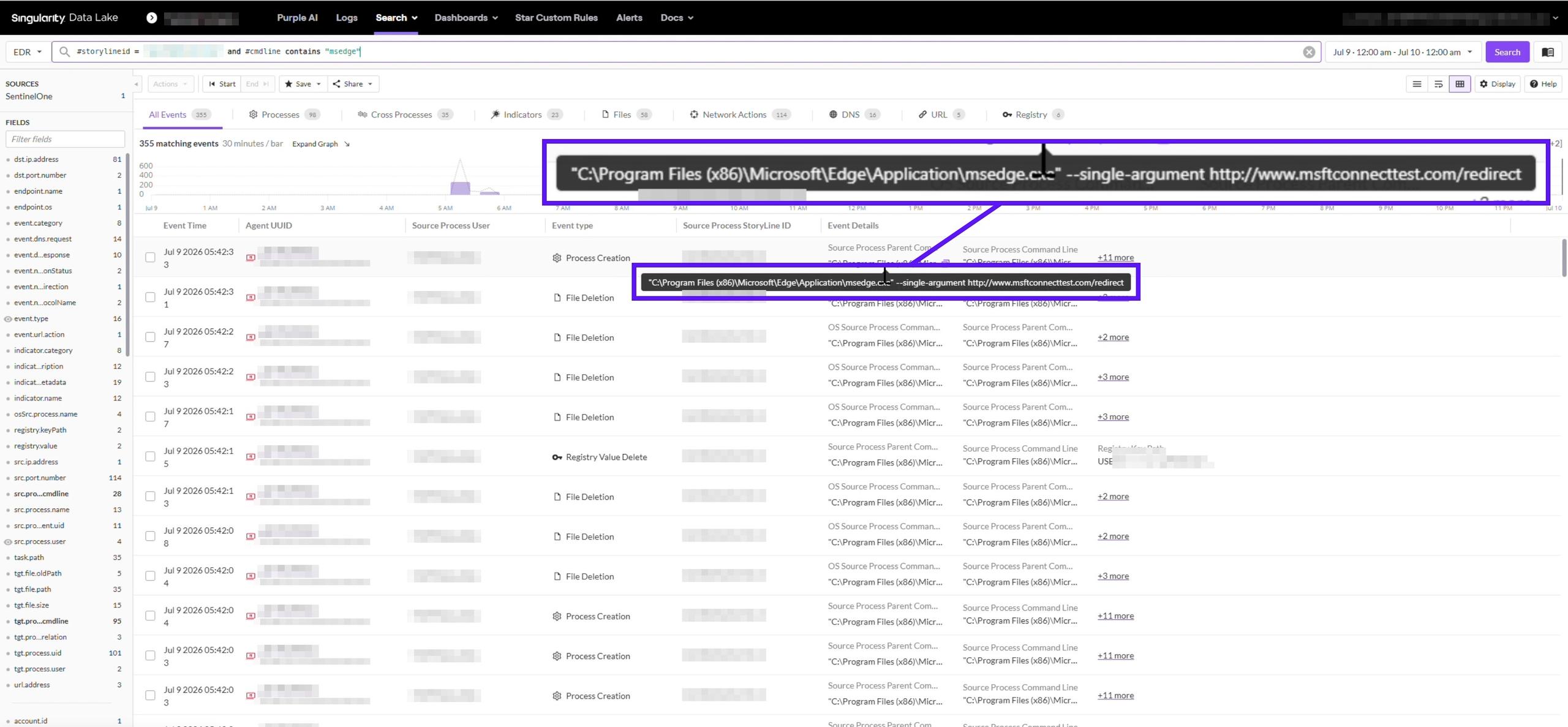Image resolution: width=1568 pixels, height=727 pixels.
Task: Click the 5 AM histogram bar
Action: tap(460, 188)
